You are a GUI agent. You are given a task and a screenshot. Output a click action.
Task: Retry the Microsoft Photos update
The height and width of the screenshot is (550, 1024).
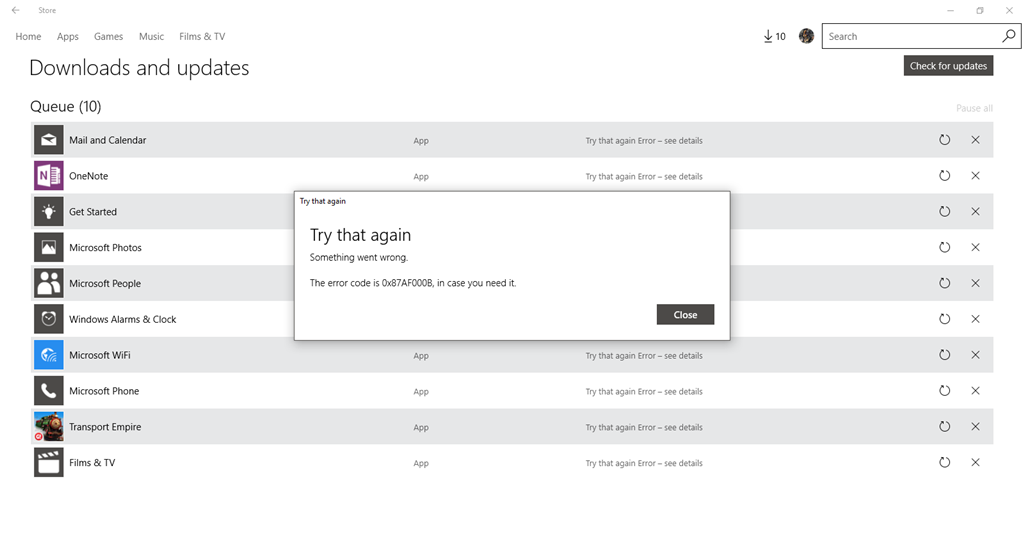(x=944, y=248)
